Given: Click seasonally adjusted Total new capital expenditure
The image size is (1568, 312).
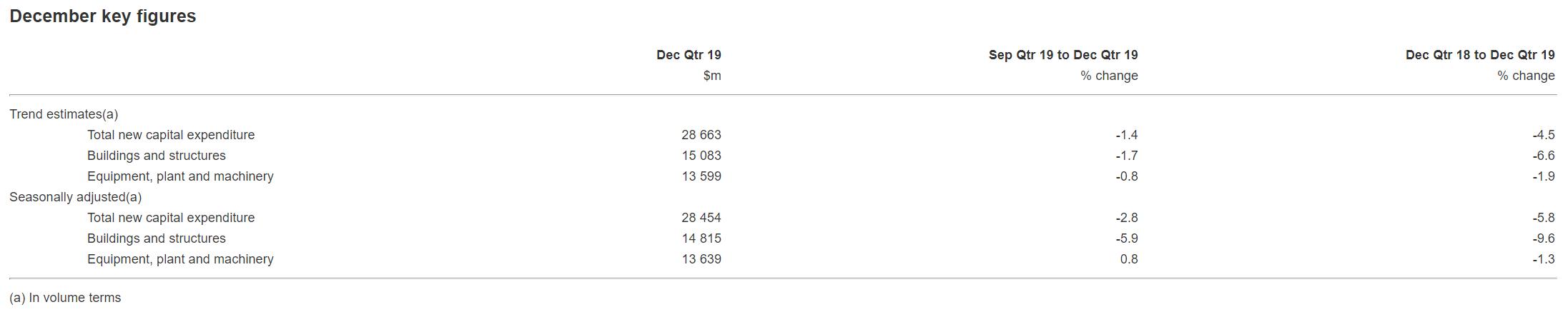Looking at the screenshot, I should point(170,218).
